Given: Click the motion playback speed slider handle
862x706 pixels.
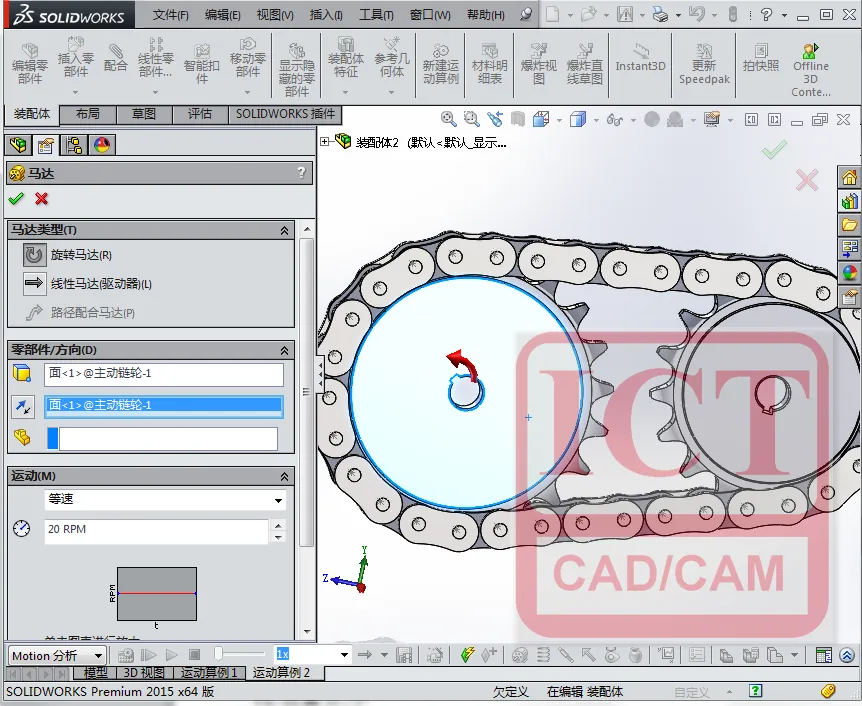Looking at the screenshot, I should 218,653.
